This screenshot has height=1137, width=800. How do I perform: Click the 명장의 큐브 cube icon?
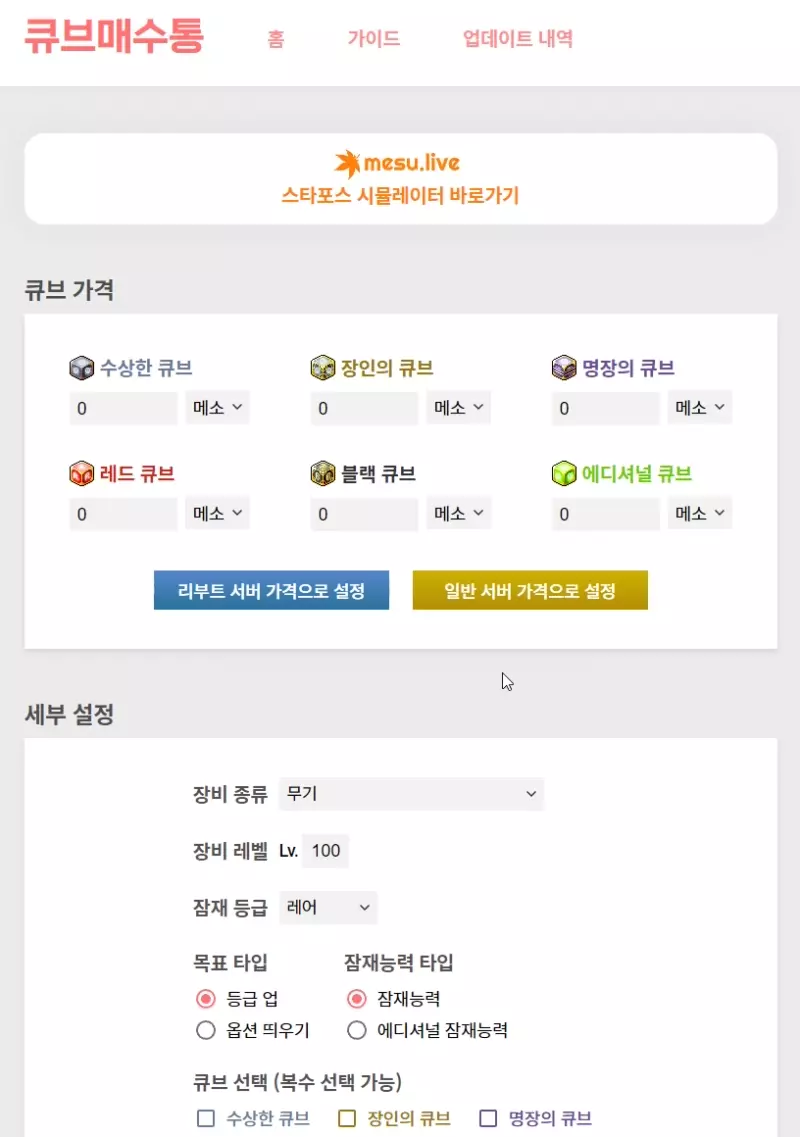click(564, 368)
